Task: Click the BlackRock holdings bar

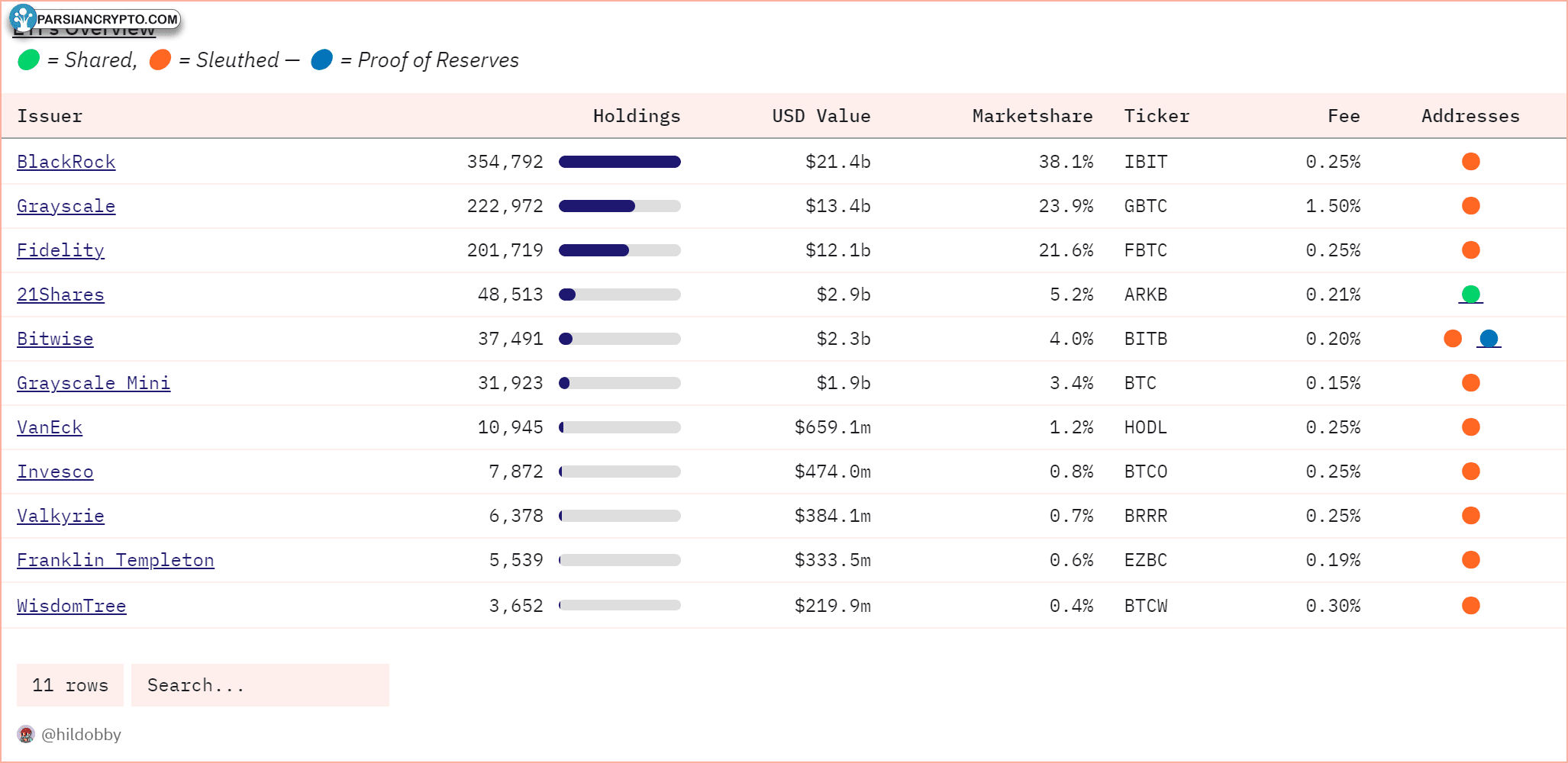Action: click(x=620, y=162)
